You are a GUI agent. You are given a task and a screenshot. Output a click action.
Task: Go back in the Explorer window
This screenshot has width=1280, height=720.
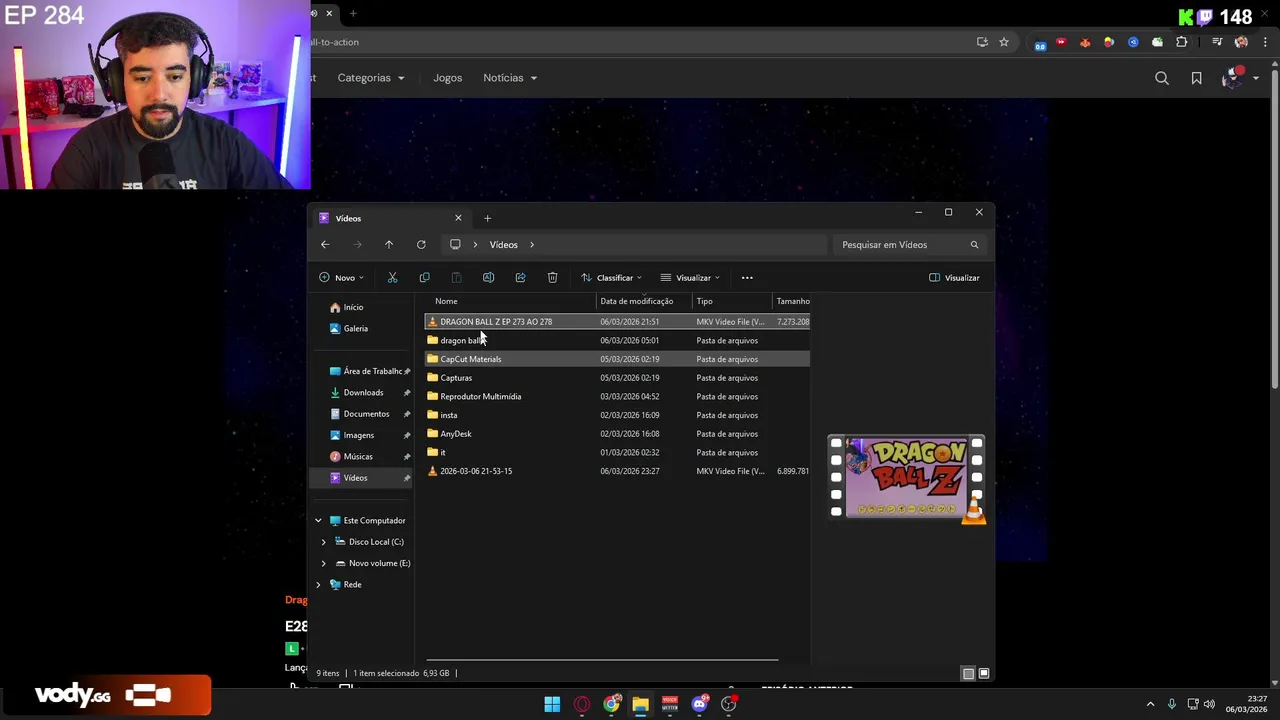[x=325, y=244]
